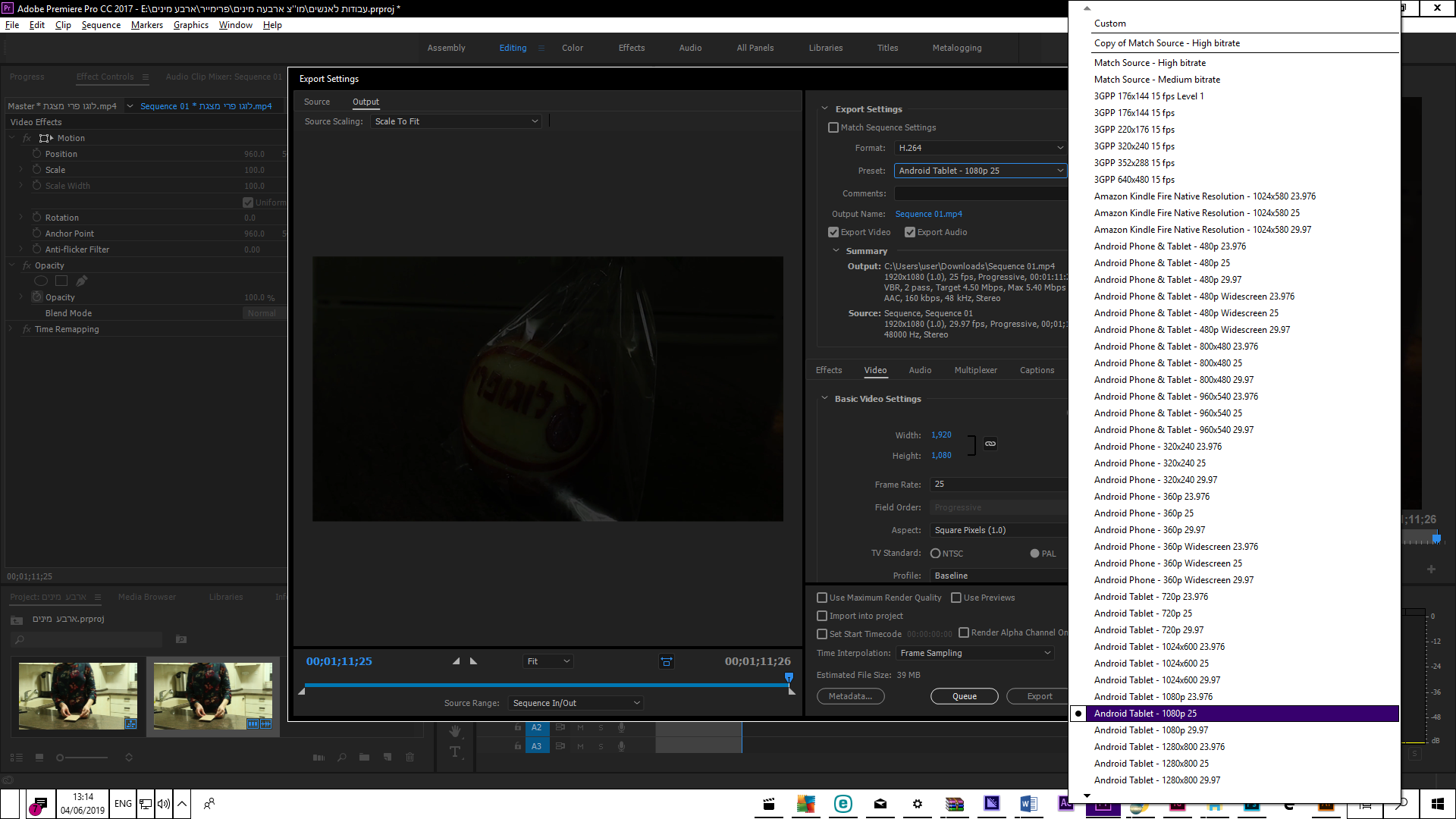This screenshot has width=1456, height=819.
Task: Open the taskbar settings gear icon
Action: coord(917,804)
